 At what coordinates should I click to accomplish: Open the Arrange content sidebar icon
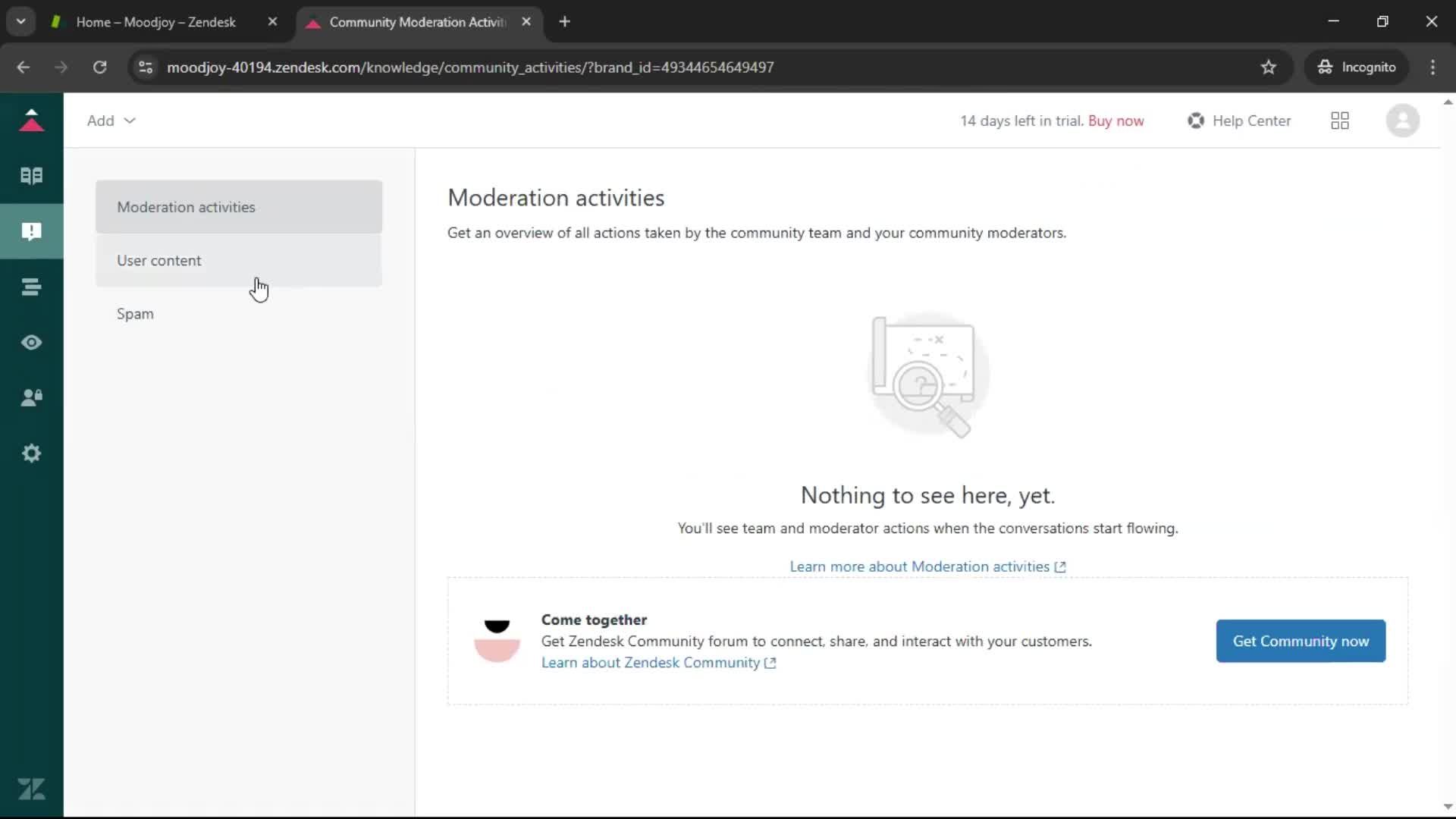(31, 287)
